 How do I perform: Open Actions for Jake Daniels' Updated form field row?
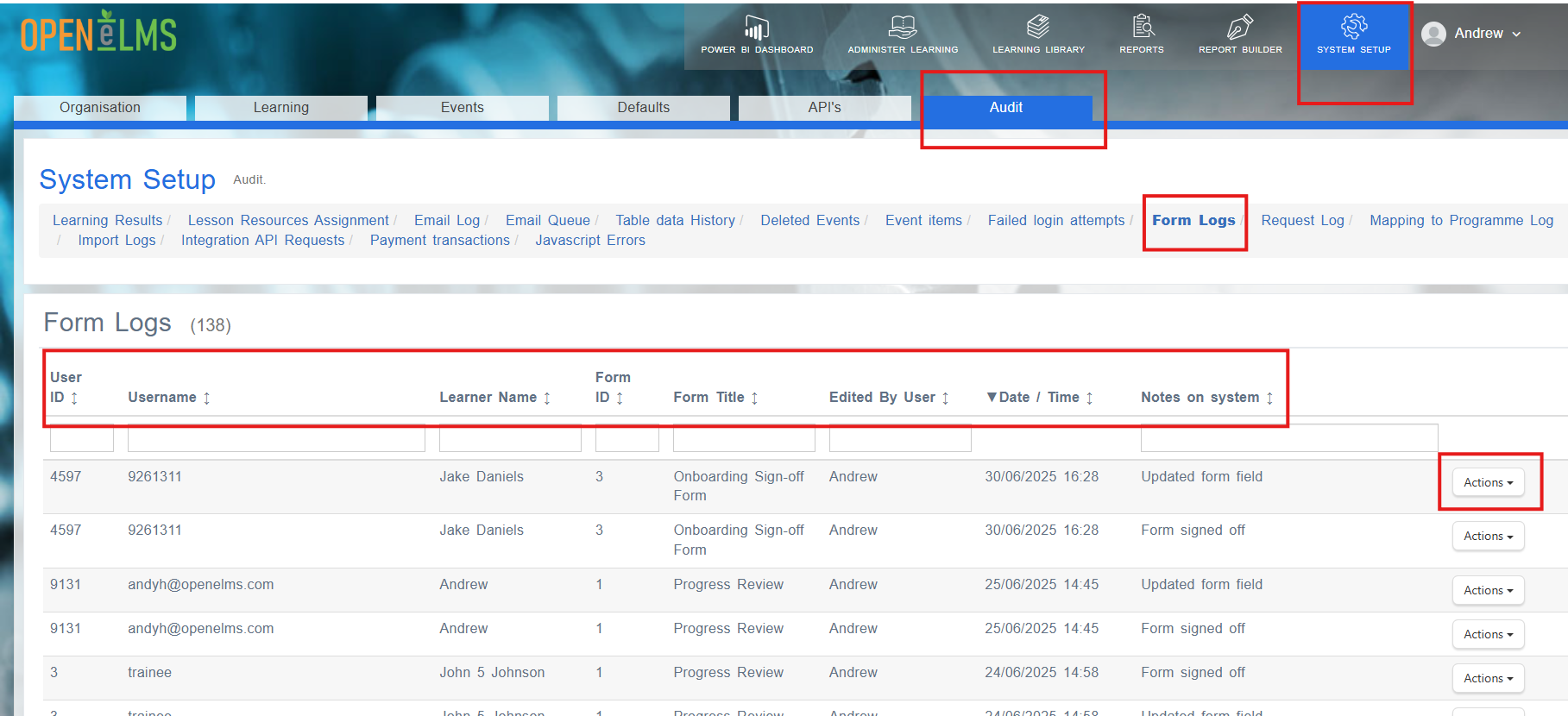point(1489,482)
